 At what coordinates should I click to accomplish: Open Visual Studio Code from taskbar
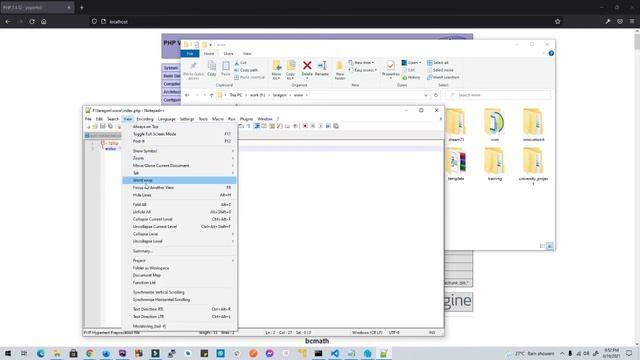(x=335, y=353)
